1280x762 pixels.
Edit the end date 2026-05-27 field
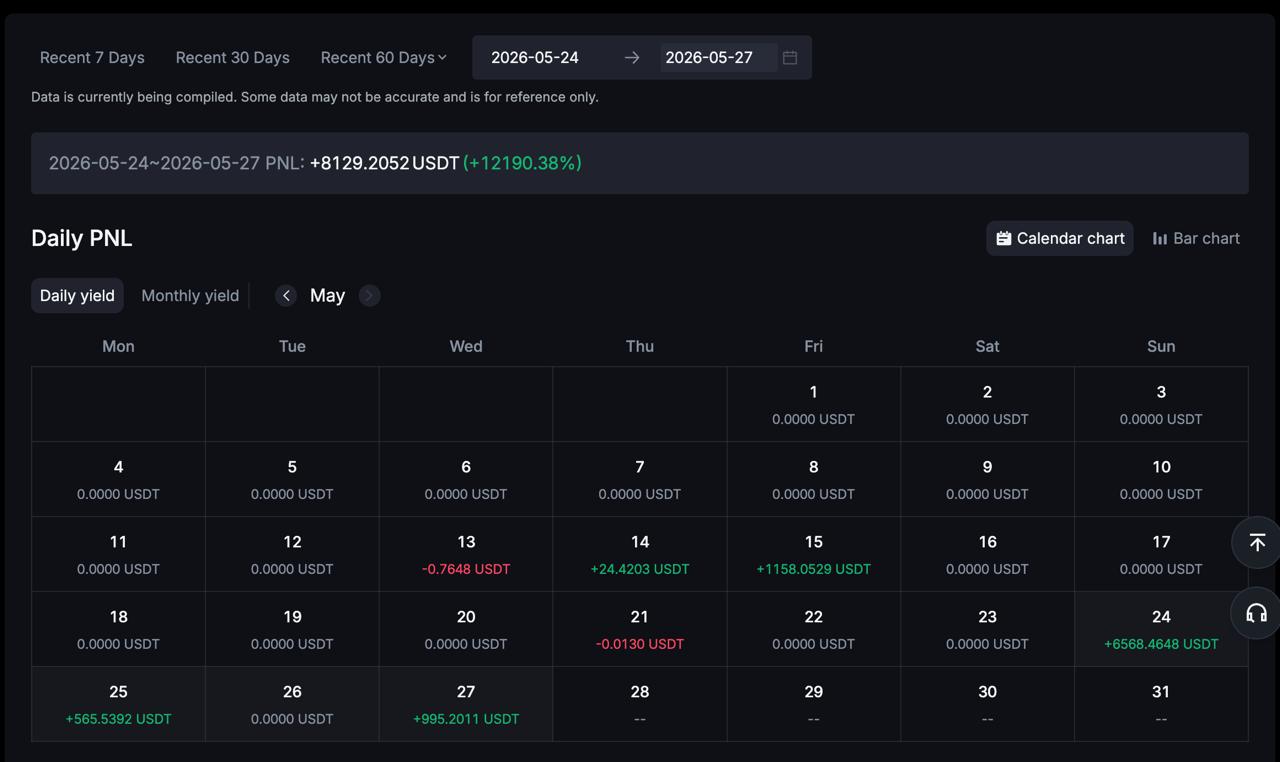pos(717,58)
